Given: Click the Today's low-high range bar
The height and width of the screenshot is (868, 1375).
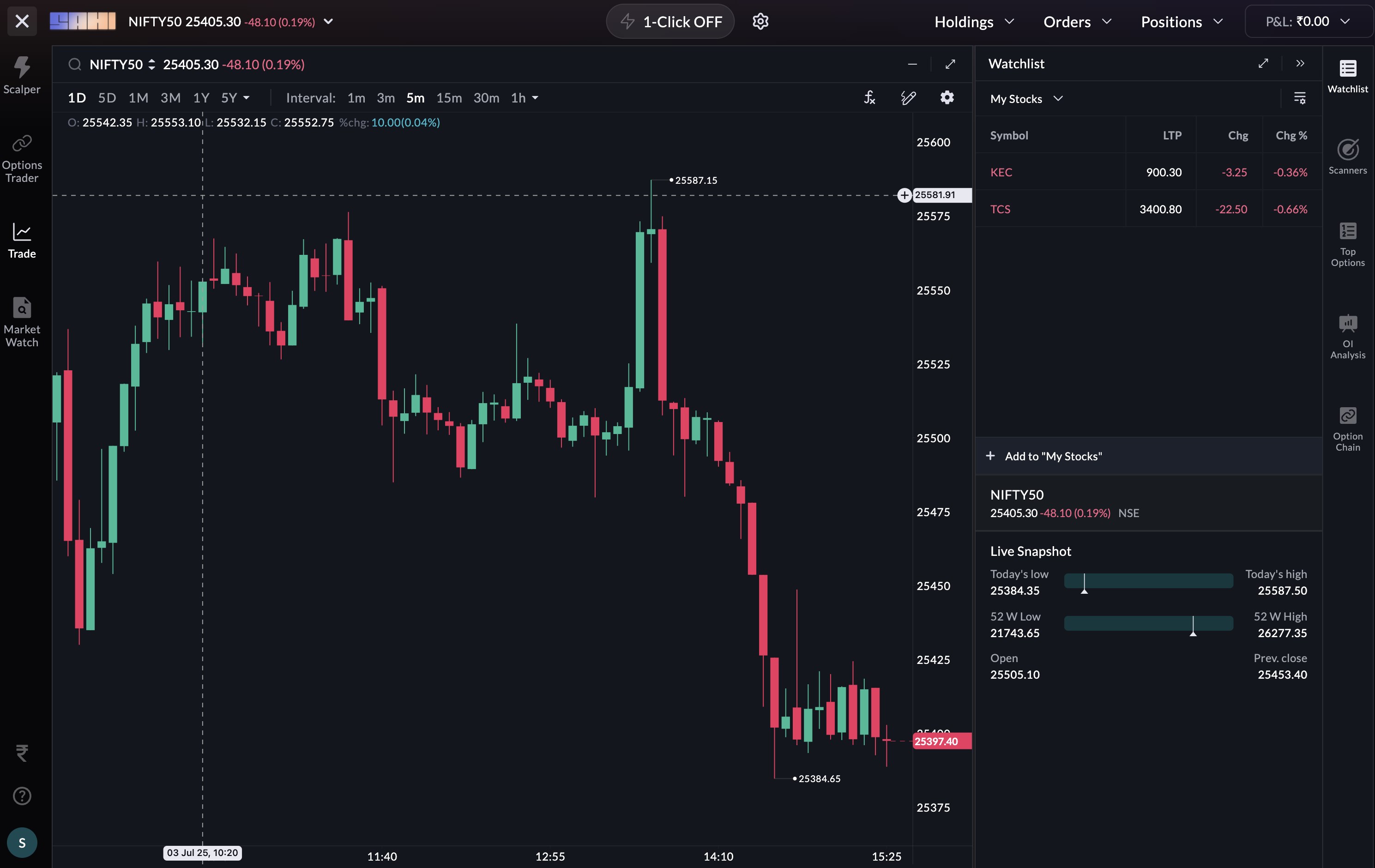Looking at the screenshot, I should click(1148, 581).
